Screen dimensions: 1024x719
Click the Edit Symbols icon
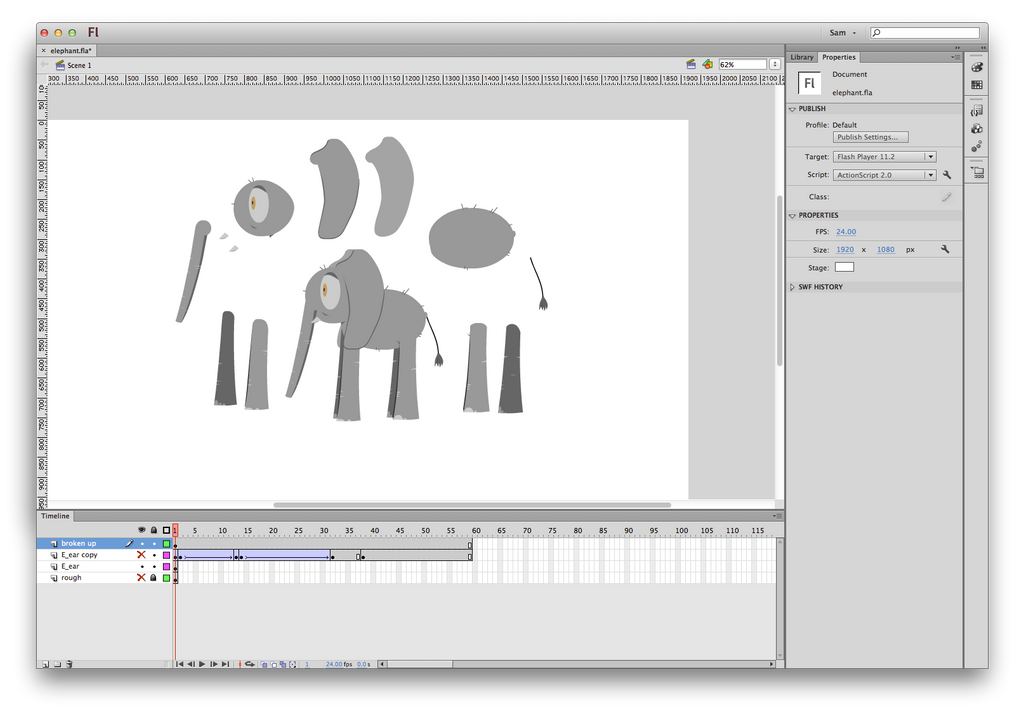click(707, 64)
